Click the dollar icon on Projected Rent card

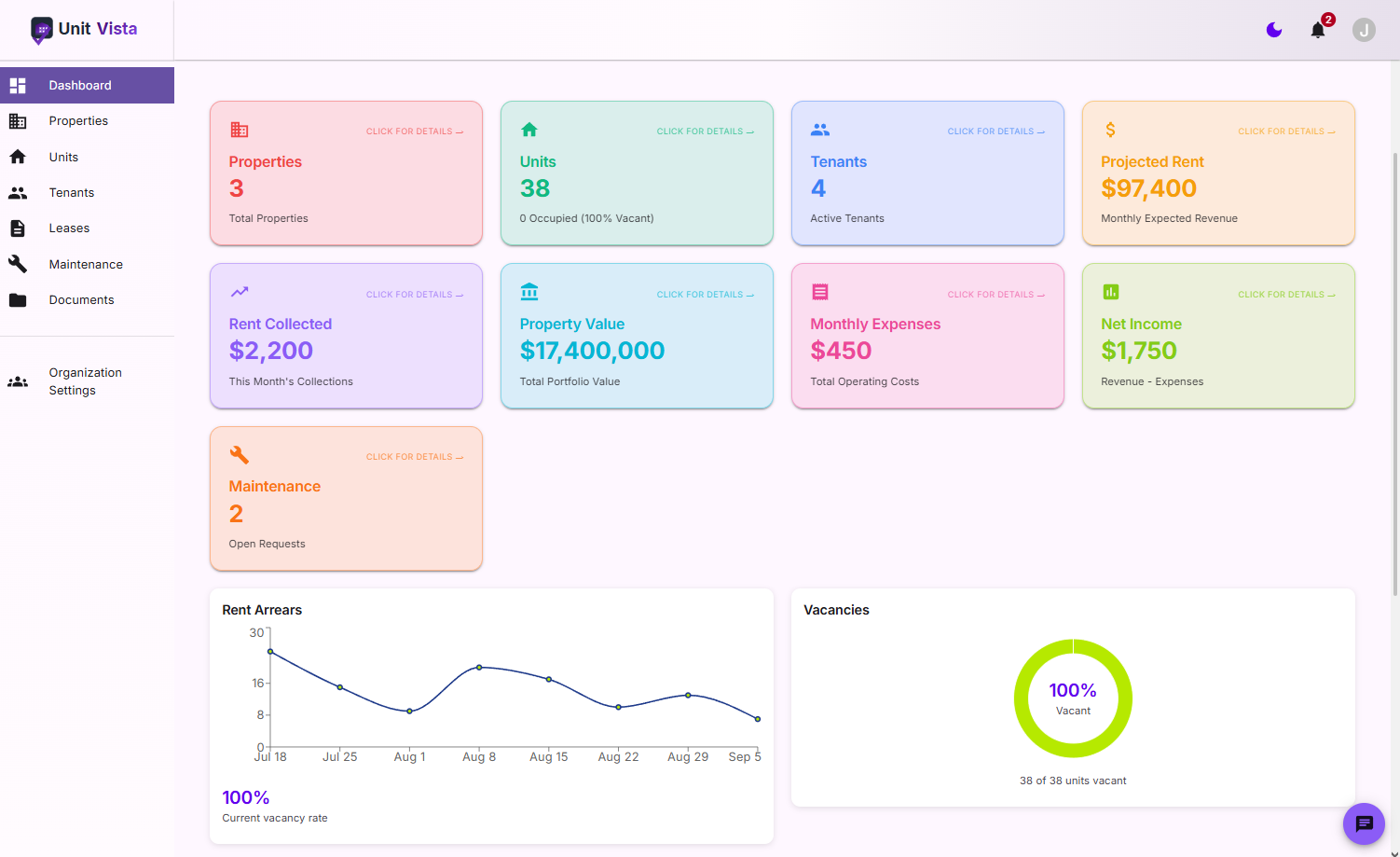coord(1111,129)
